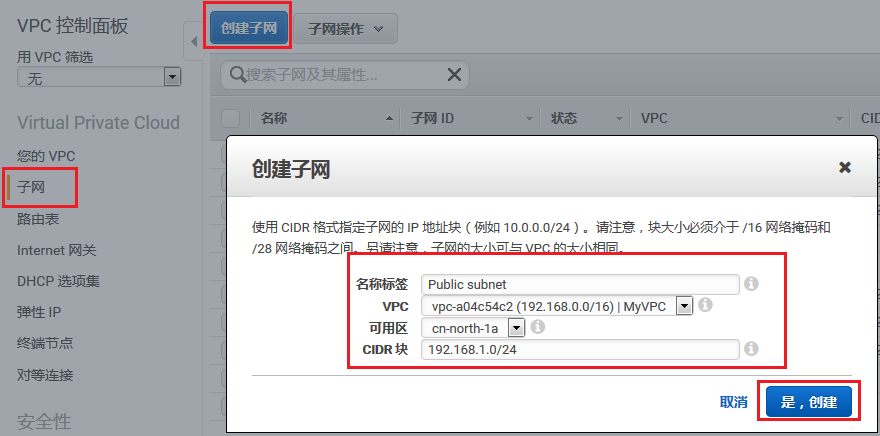Go to Internet 网关 in sidebar
Screen dimensions: 880x436
pyautogui.click(x=57, y=250)
